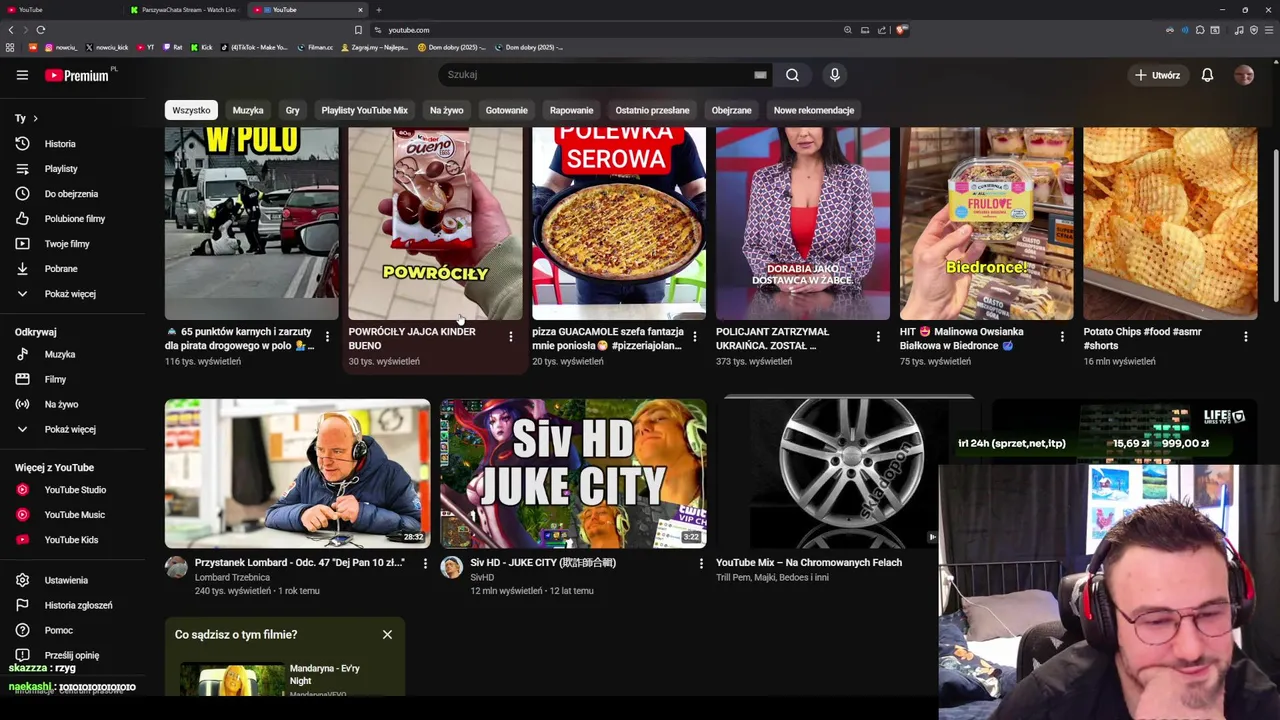Image resolution: width=1280 pixels, height=720 pixels.
Task: Open Siv HD Juke City thumbnail
Action: tap(573, 473)
